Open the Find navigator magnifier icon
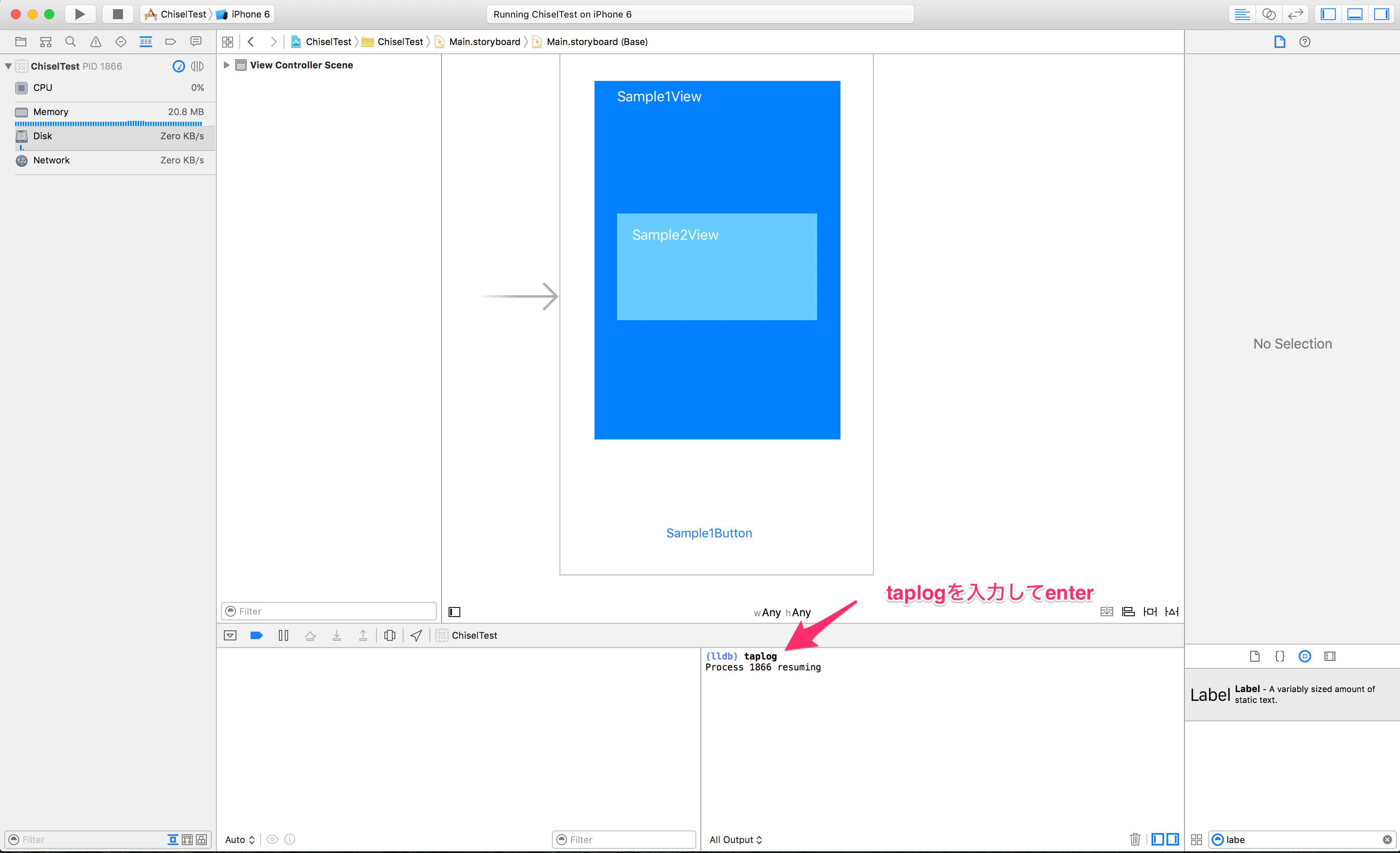The width and height of the screenshot is (1400, 853). pos(70,42)
